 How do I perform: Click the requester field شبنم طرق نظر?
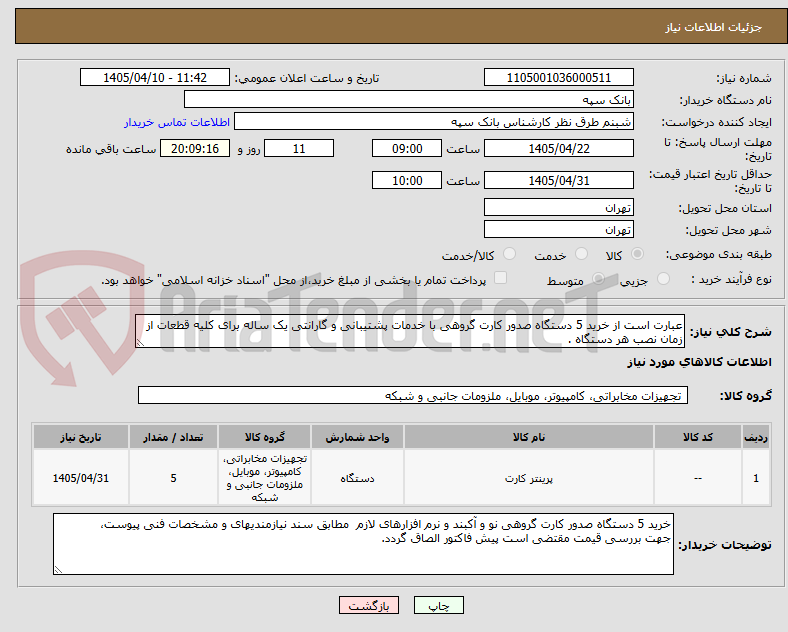(x=434, y=122)
